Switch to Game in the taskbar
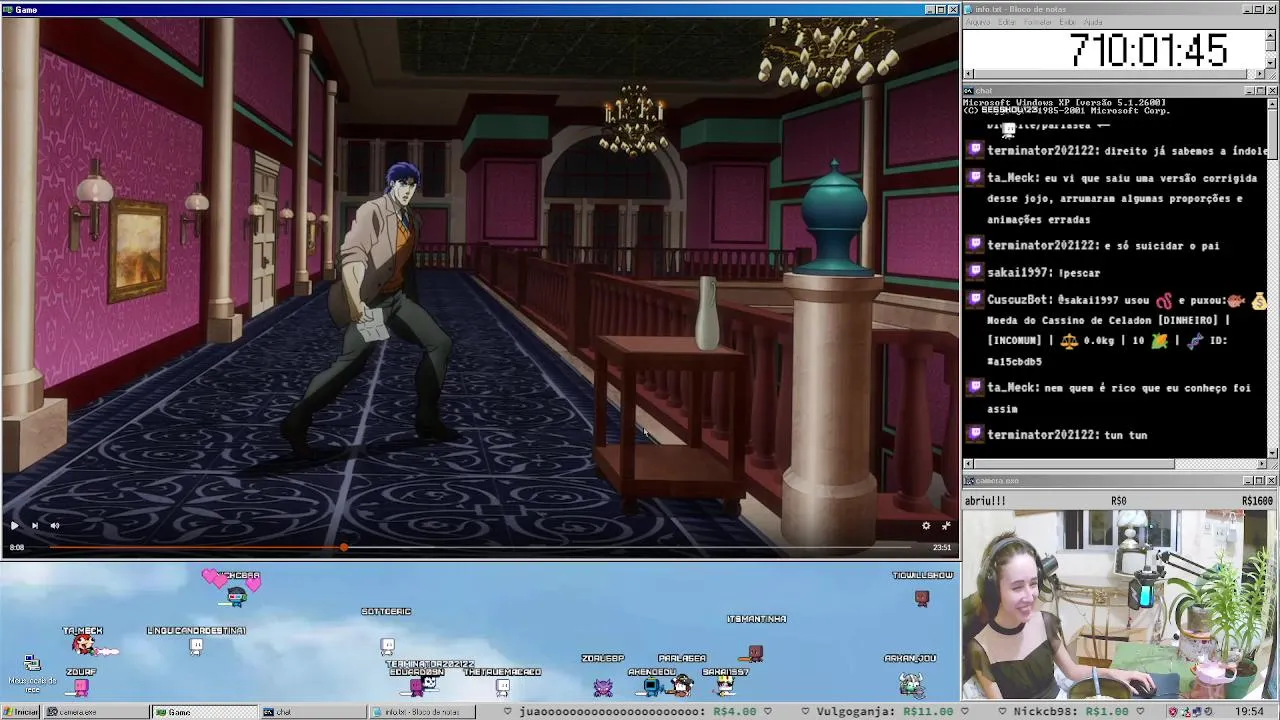Viewport: 1280px width, 720px height. pyautogui.click(x=204, y=712)
